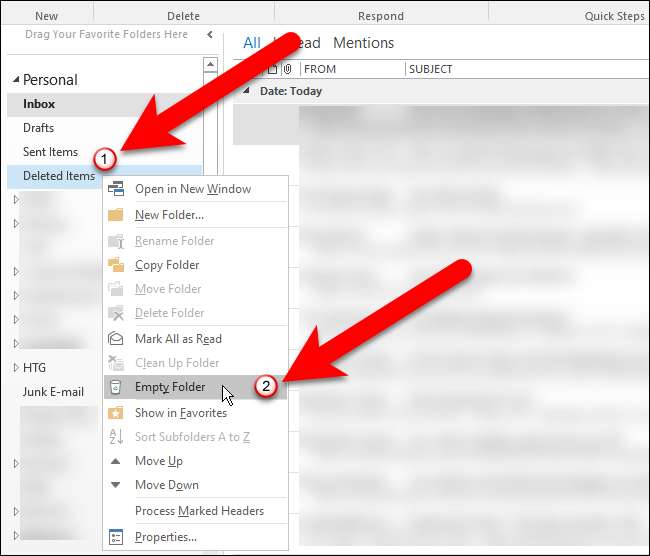Expand the HTG folder
The width and height of the screenshot is (650, 556).
16,367
